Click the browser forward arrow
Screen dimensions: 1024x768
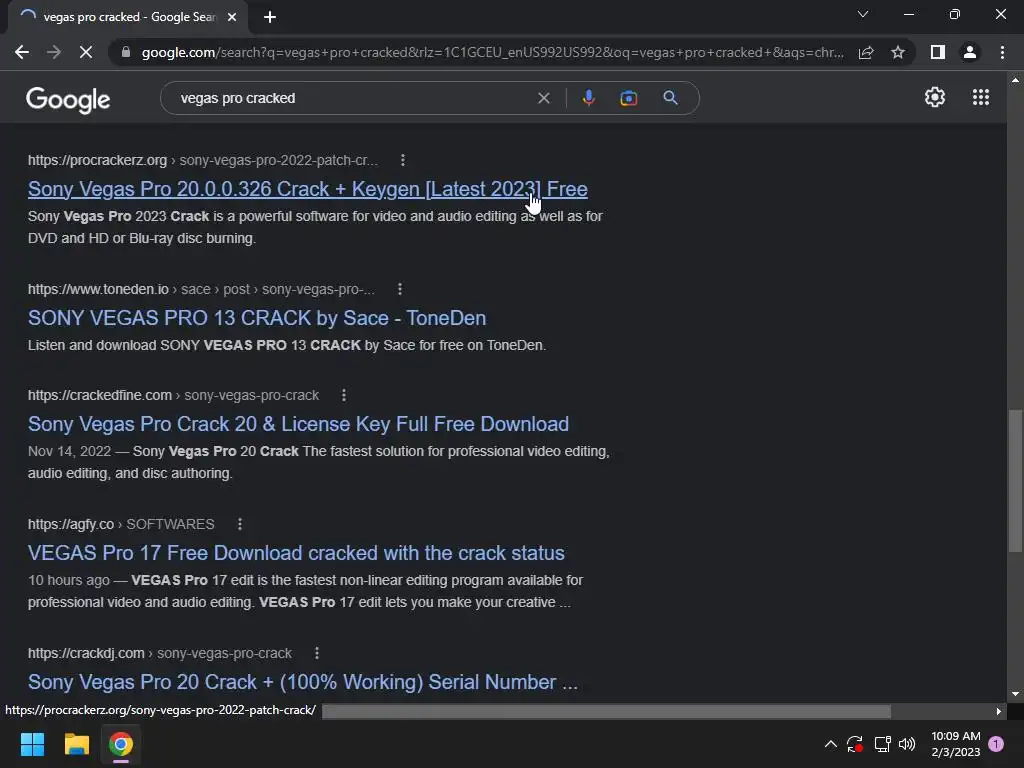click(x=54, y=52)
